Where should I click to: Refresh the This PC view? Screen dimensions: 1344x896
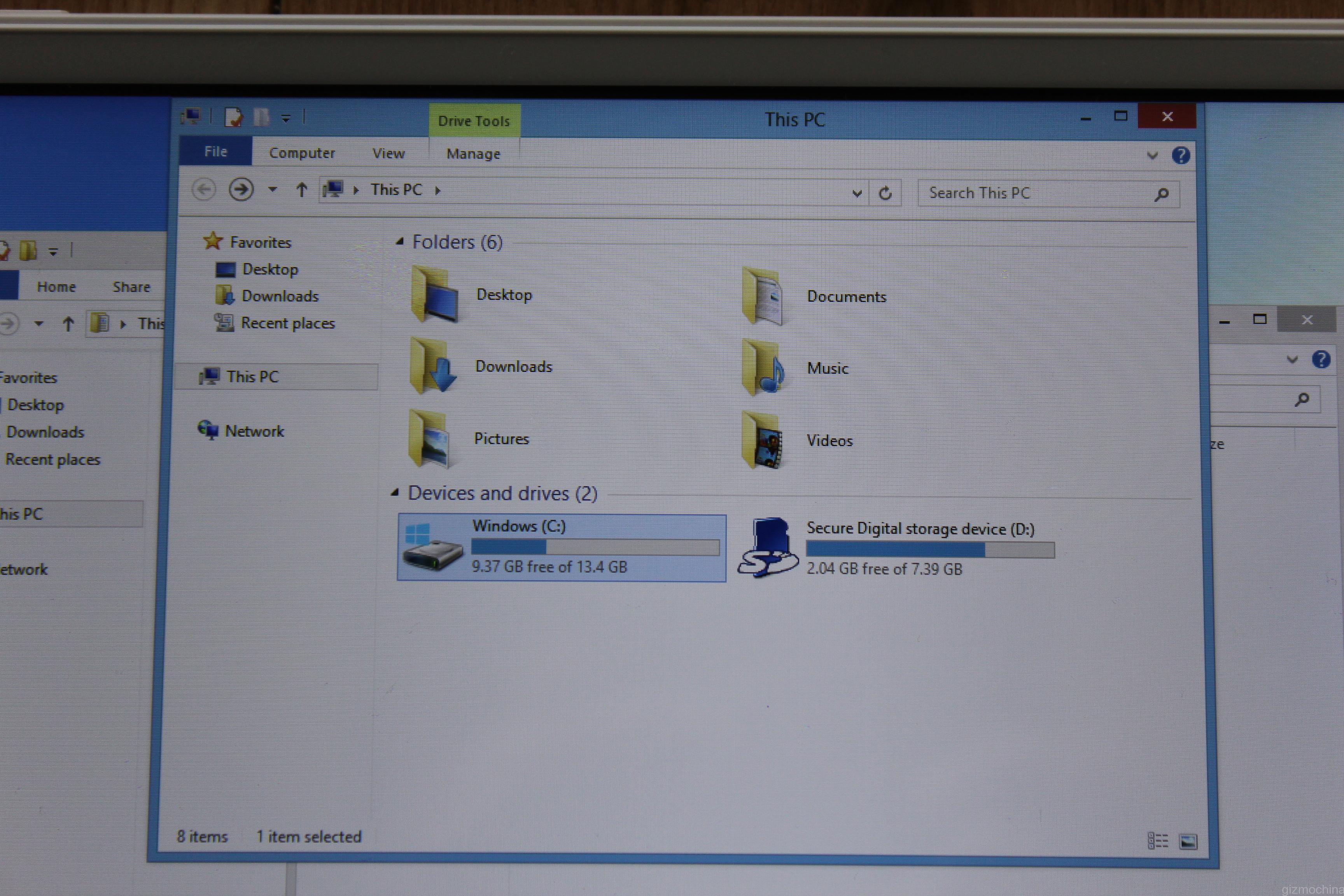(885, 193)
